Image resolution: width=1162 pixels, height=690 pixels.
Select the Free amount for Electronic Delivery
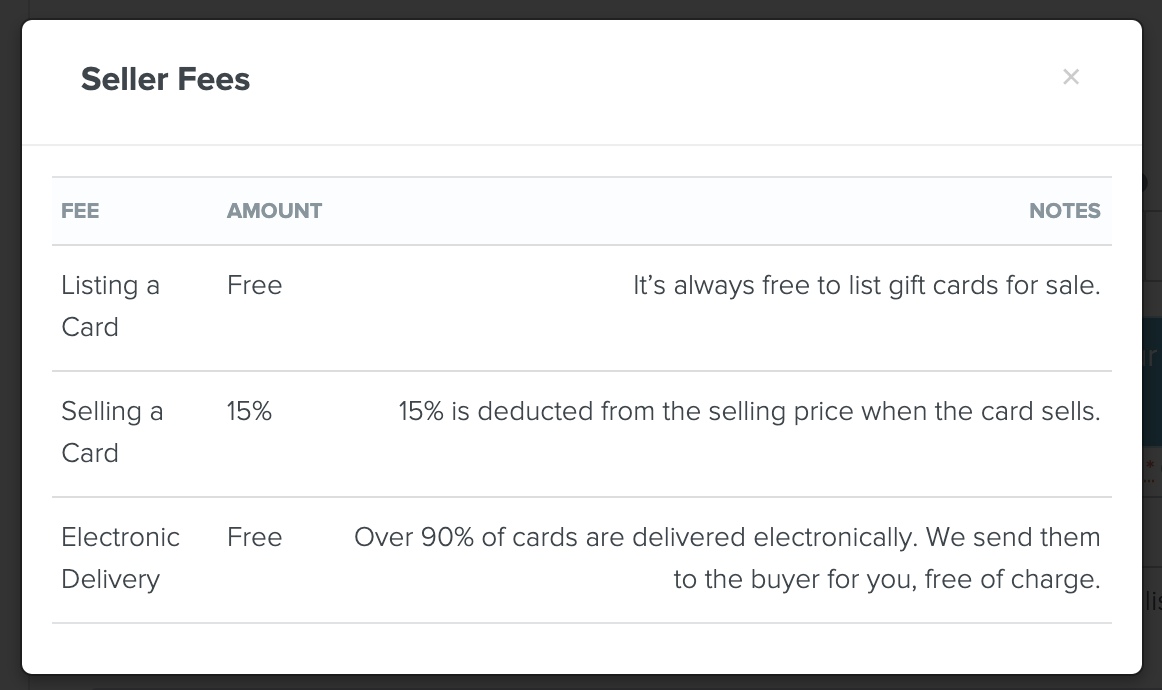click(x=254, y=537)
